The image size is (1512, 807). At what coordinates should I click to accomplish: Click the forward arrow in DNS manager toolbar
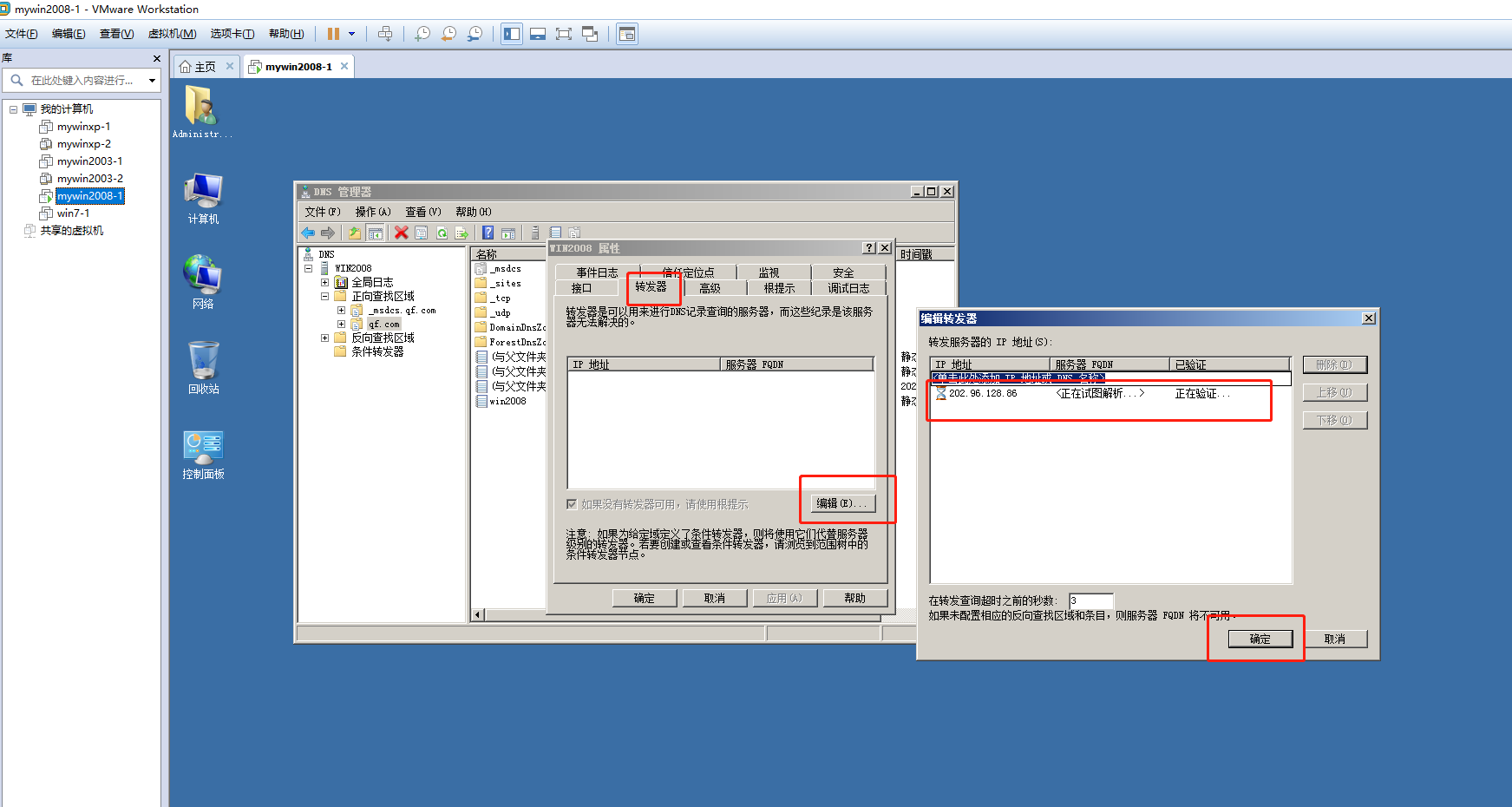click(327, 233)
